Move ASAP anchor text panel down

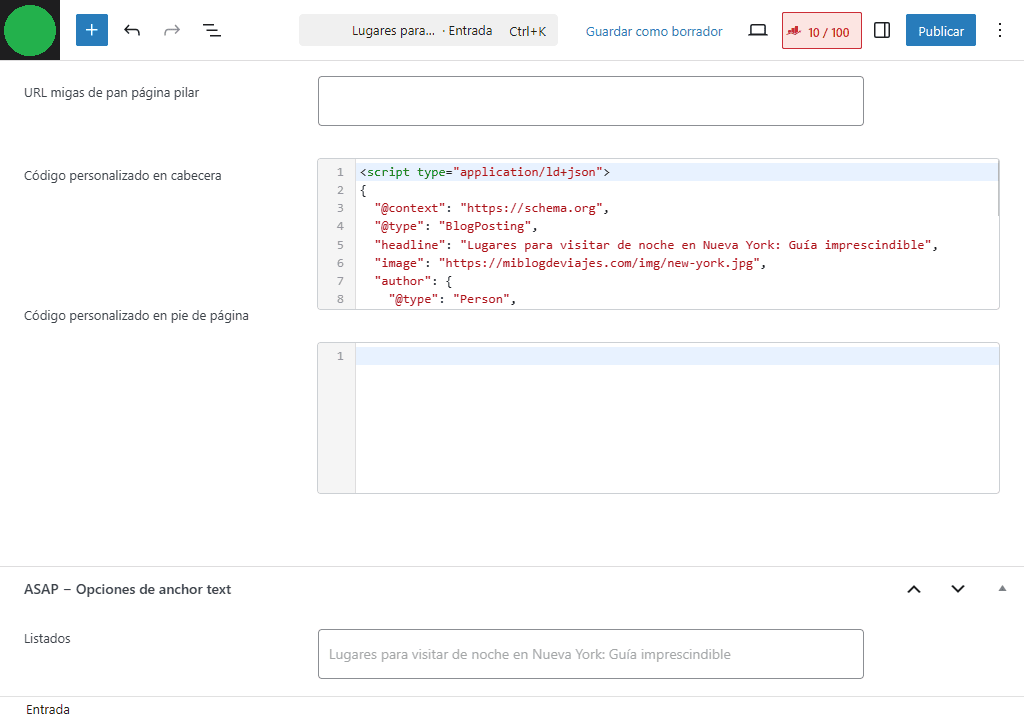[x=958, y=589]
